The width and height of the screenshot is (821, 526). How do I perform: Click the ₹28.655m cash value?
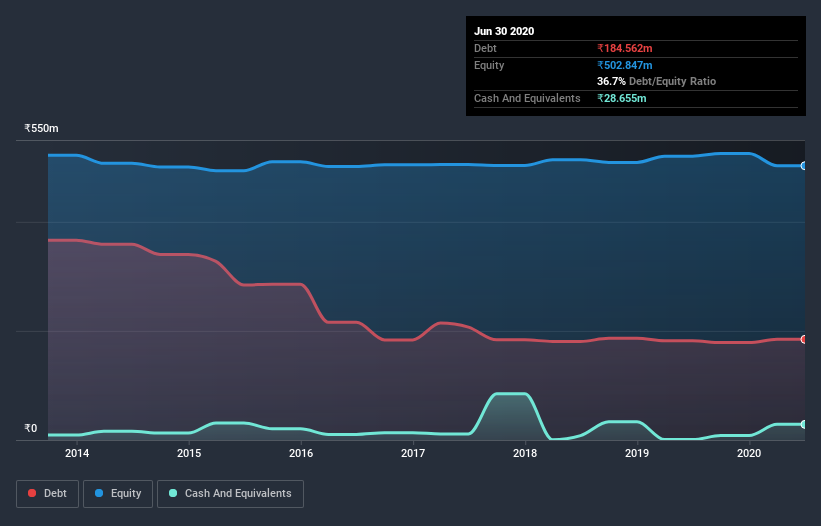coord(622,98)
